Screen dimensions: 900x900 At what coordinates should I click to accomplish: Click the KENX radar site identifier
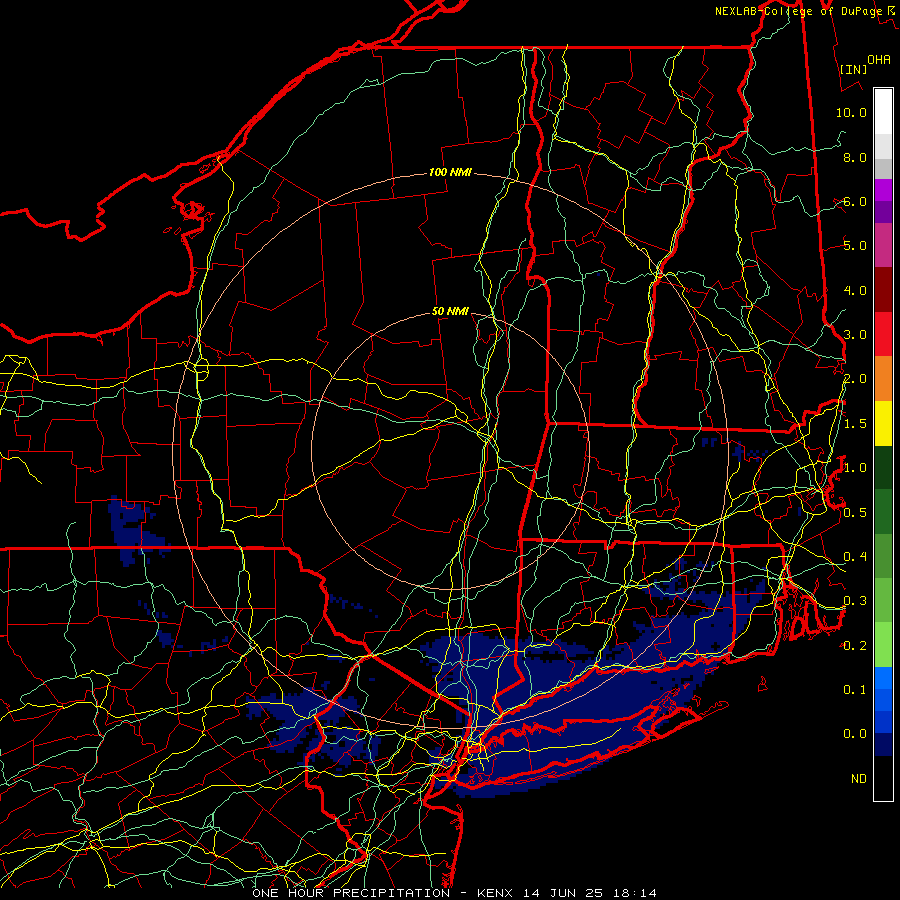[x=497, y=893]
